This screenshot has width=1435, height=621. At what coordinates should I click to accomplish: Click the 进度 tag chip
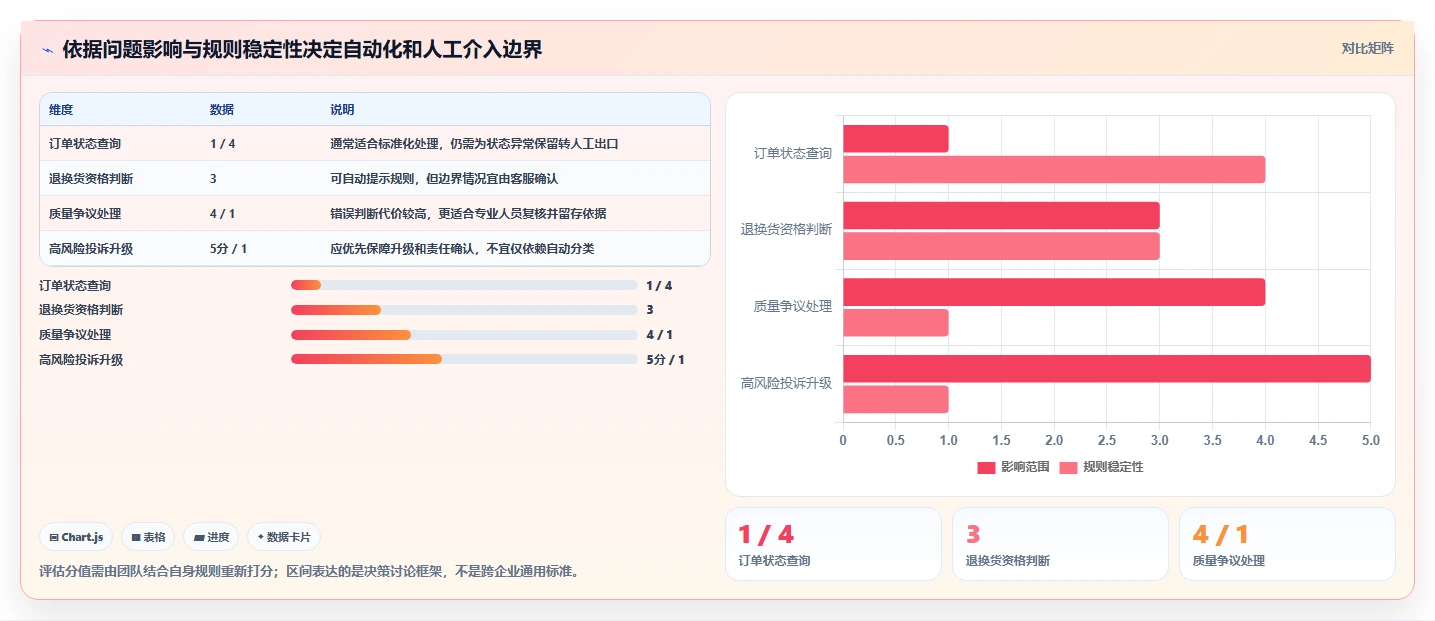212,537
